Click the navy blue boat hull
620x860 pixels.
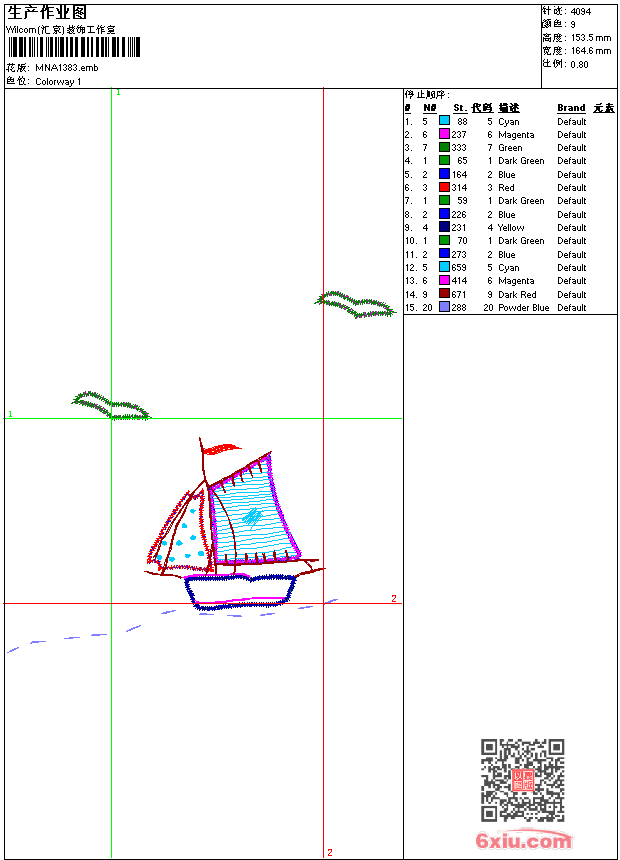pos(240,592)
